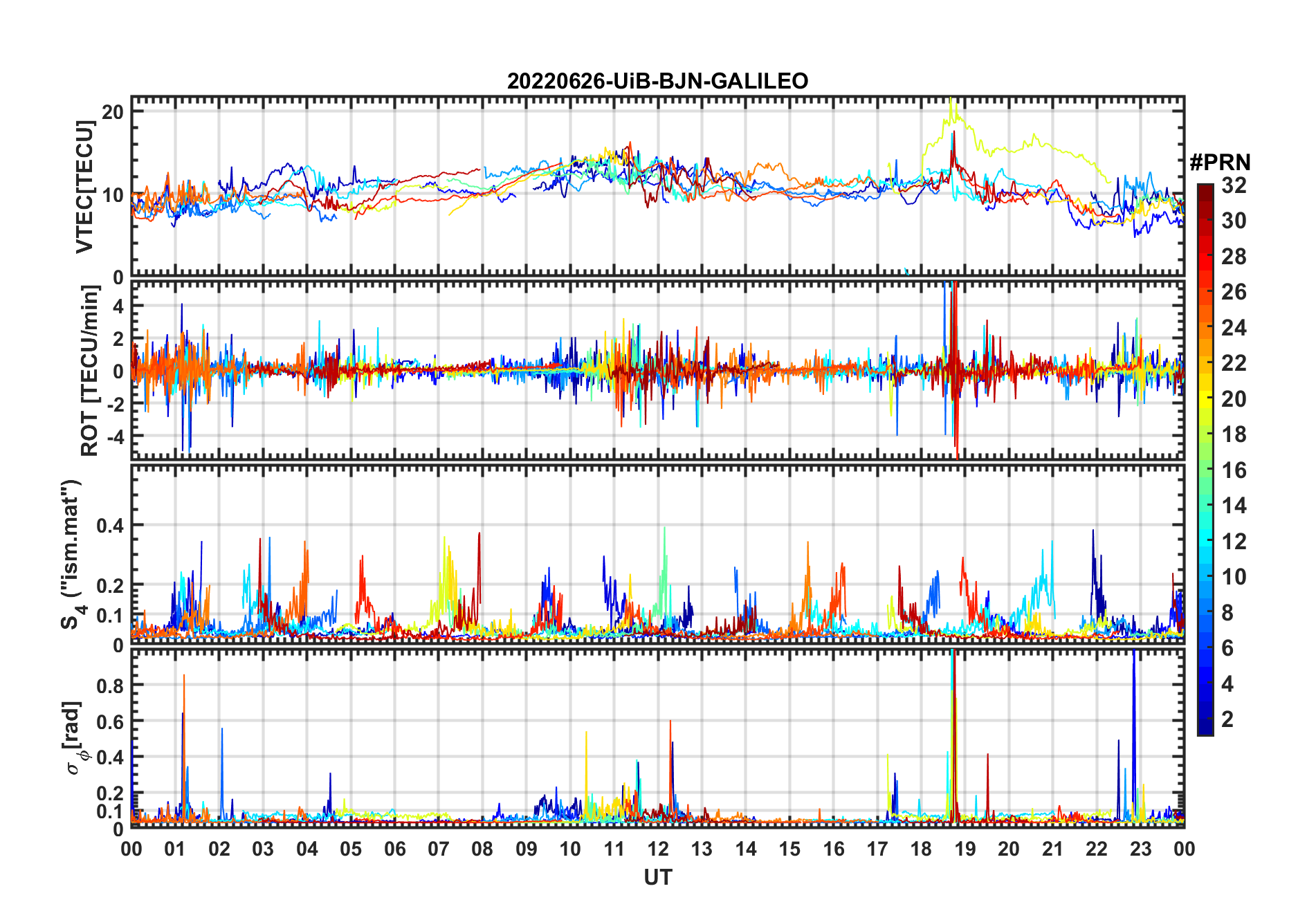Click x-axis hour tick 17

click(x=877, y=849)
